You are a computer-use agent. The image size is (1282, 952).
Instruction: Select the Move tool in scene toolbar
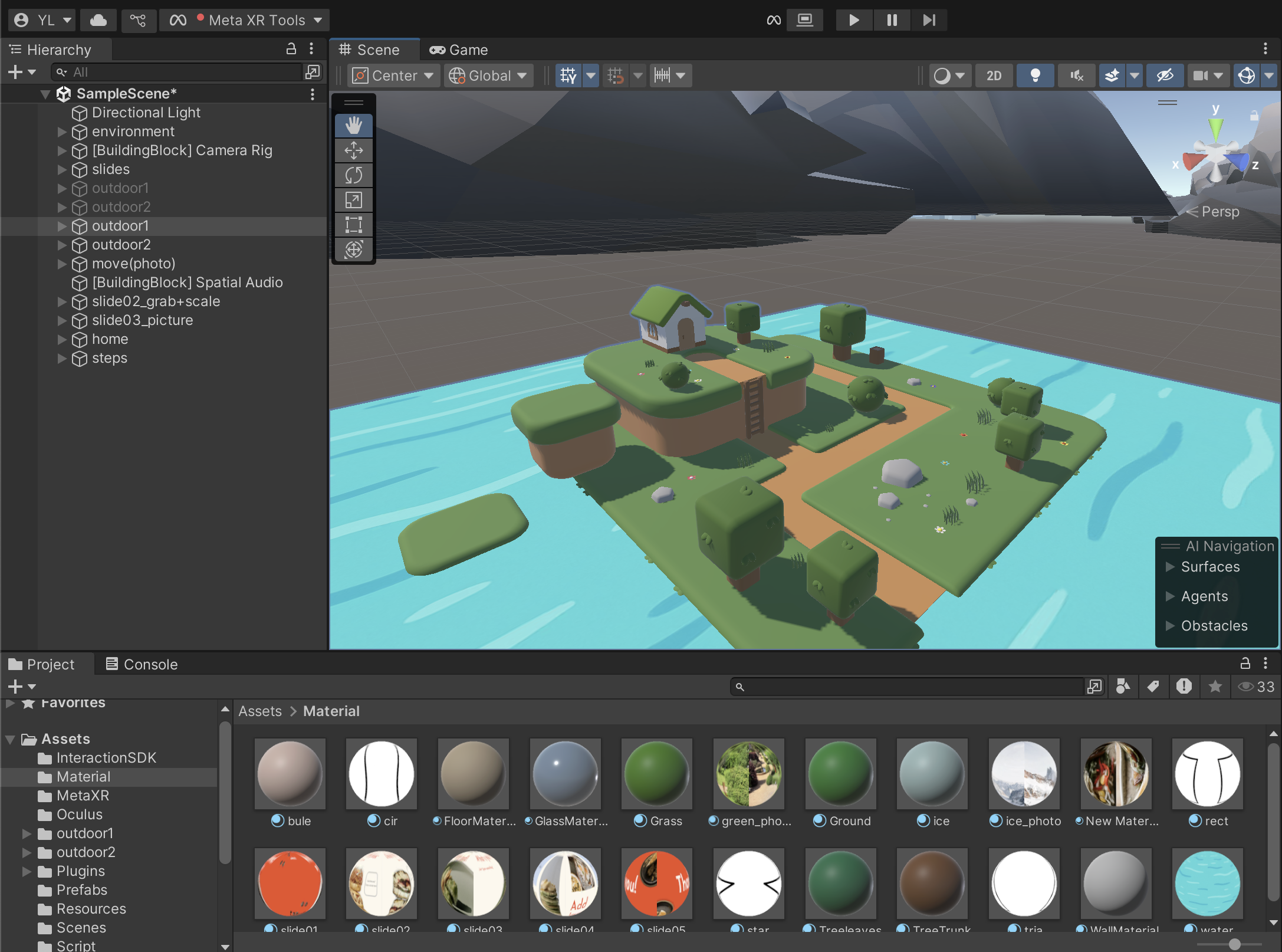tap(353, 150)
